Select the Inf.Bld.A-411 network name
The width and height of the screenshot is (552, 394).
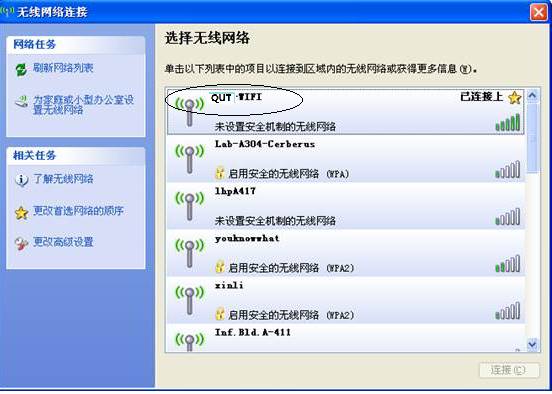tap(253, 332)
